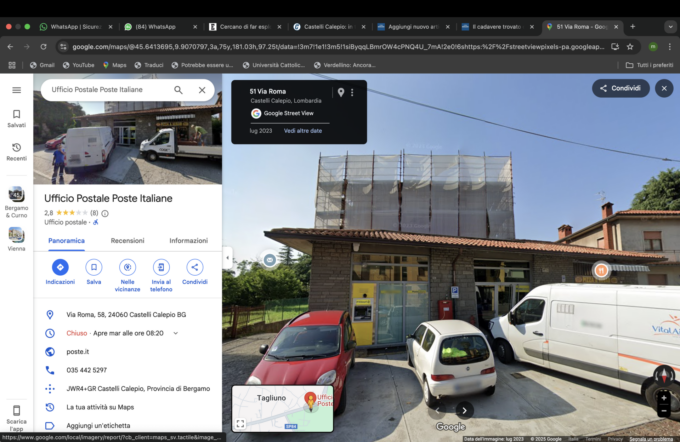Click the Ufficio Postale search field
This screenshot has width=680, height=442.
[x=107, y=90]
